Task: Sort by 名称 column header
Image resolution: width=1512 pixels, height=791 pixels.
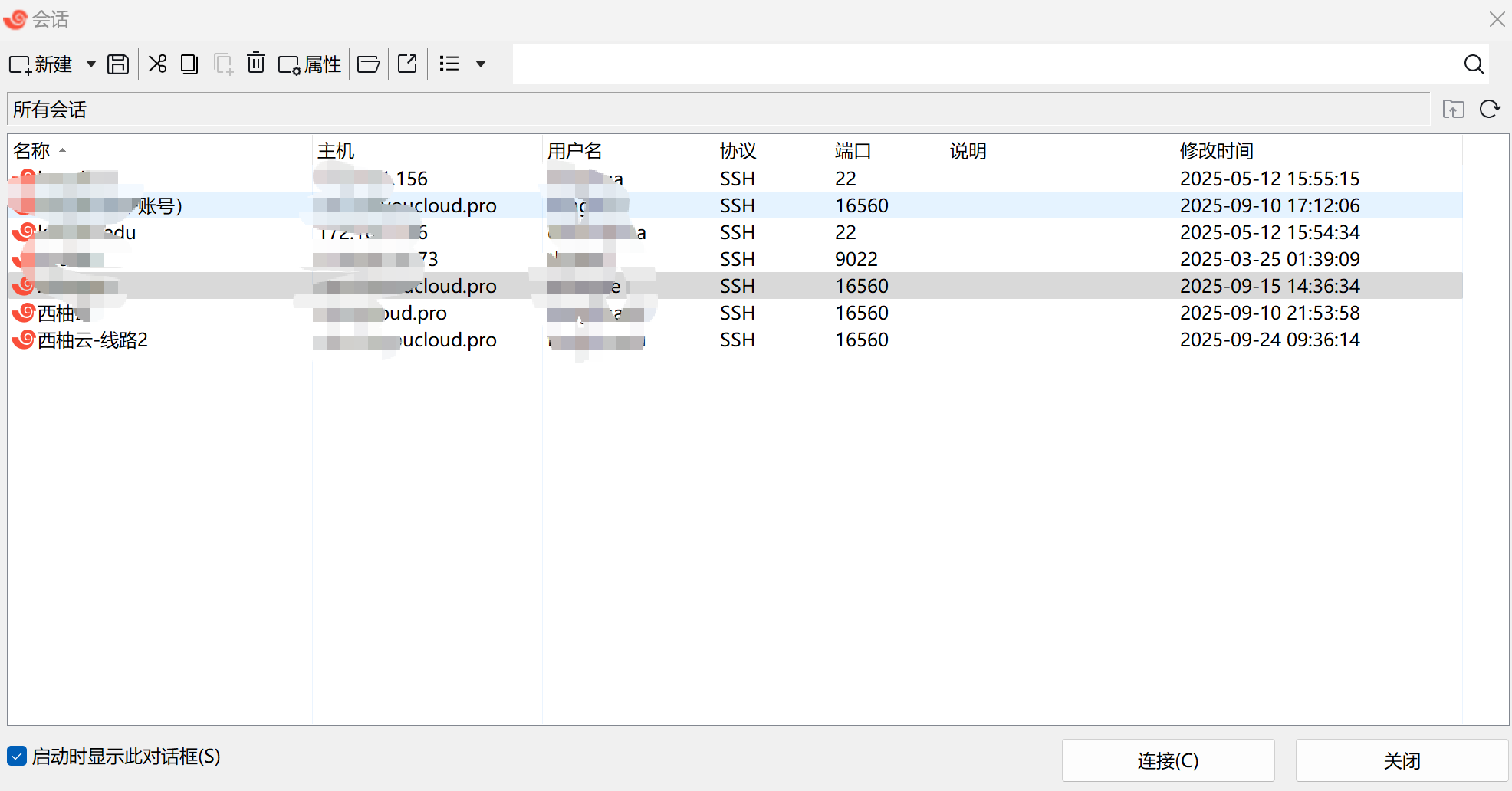Action: (159, 150)
